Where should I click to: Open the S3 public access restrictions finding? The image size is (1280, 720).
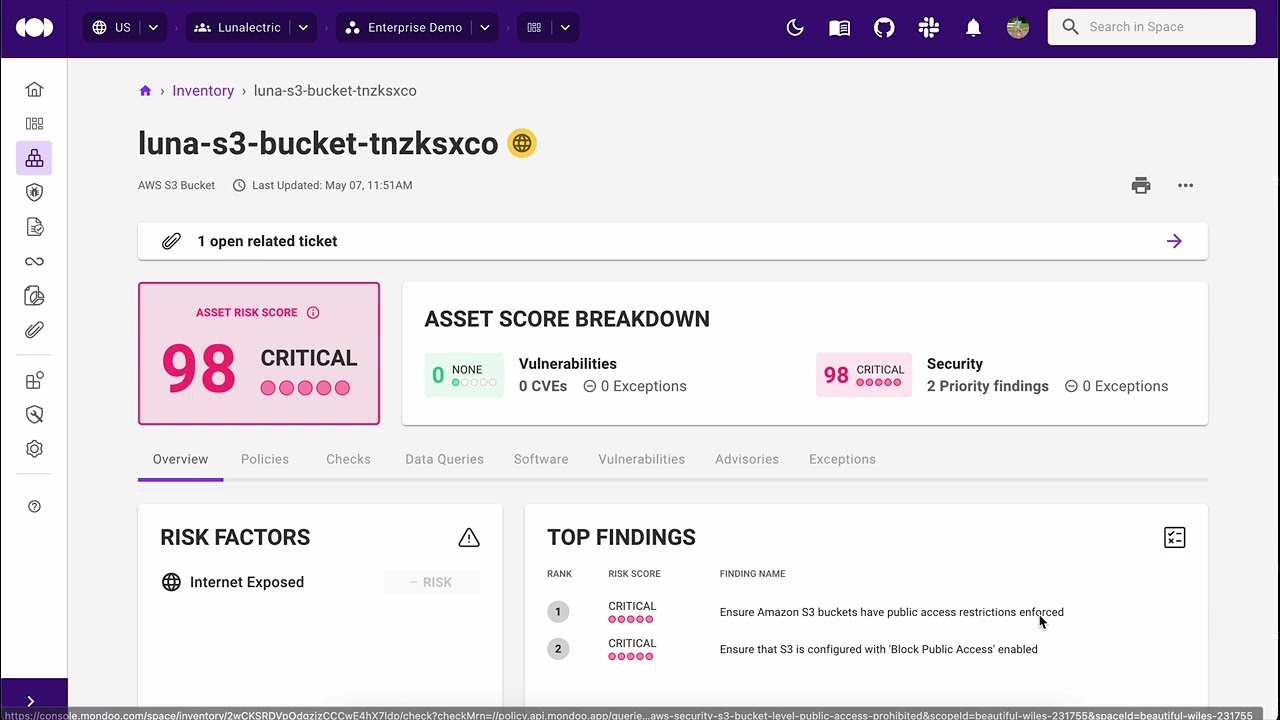[x=892, y=612]
